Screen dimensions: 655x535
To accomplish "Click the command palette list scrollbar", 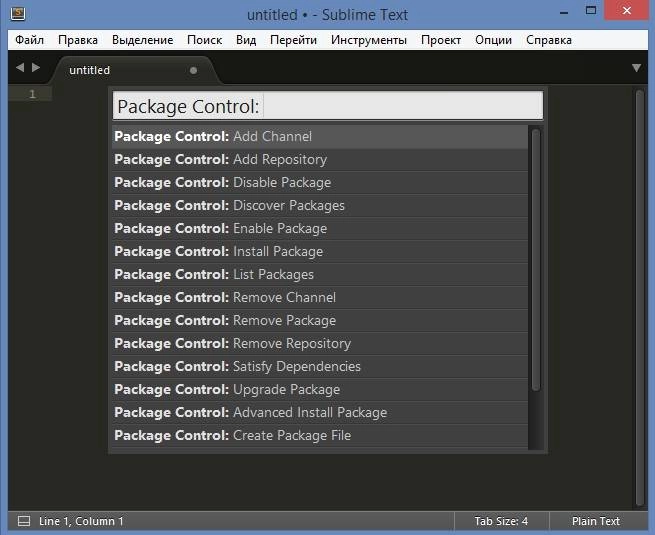I will (536, 260).
